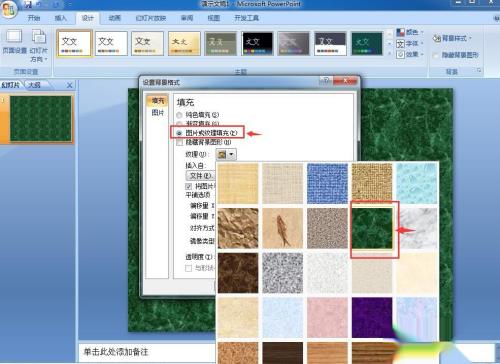The image size is (500, 364).
Task: Click the theme effects icon
Action: pyautogui.click(x=400, y=54)
